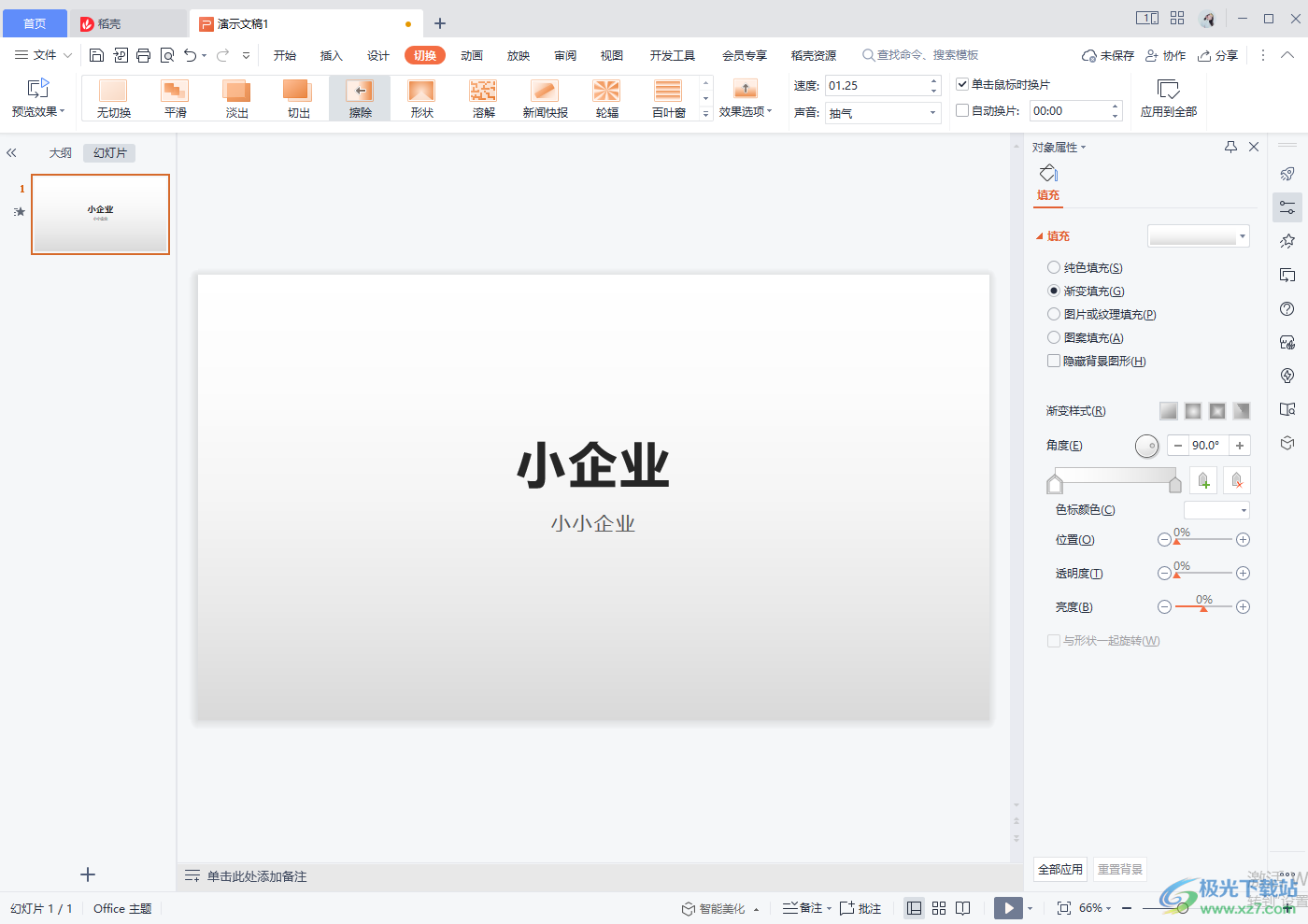Switch to reading view icon
Screen dimensions: 1308x924
(962, 908)
